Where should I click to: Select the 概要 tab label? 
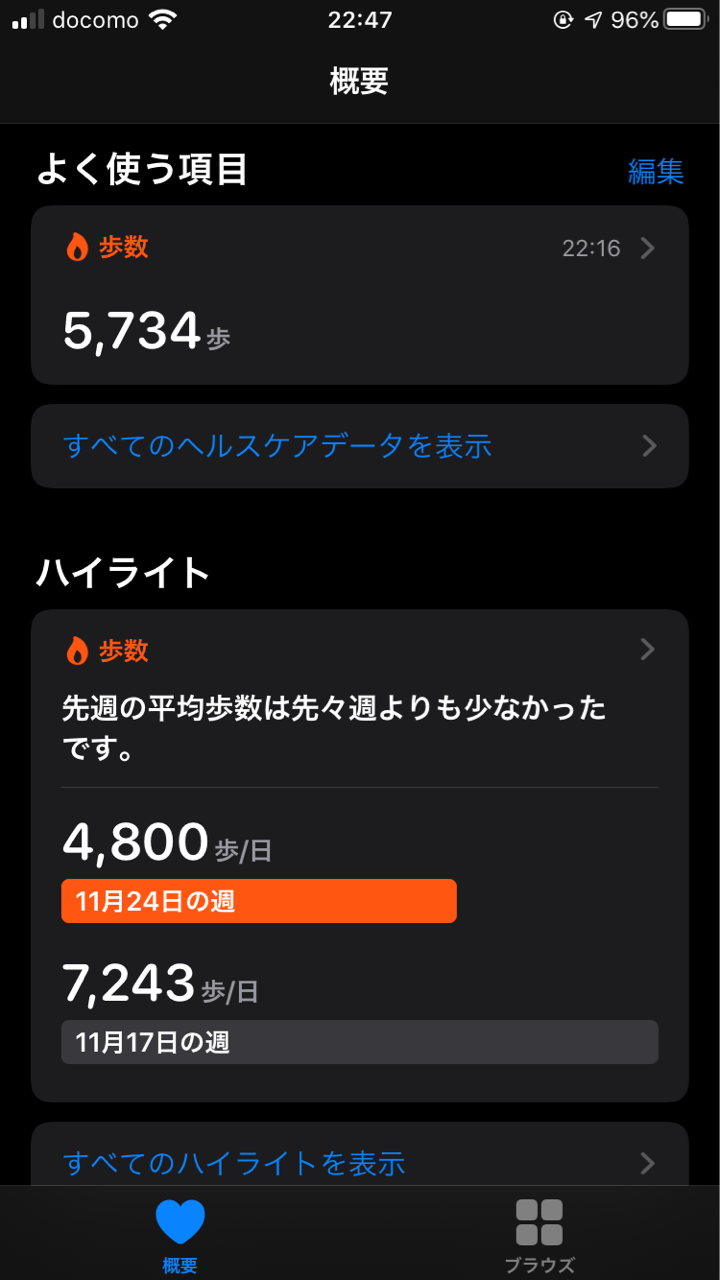[180, 1265]
